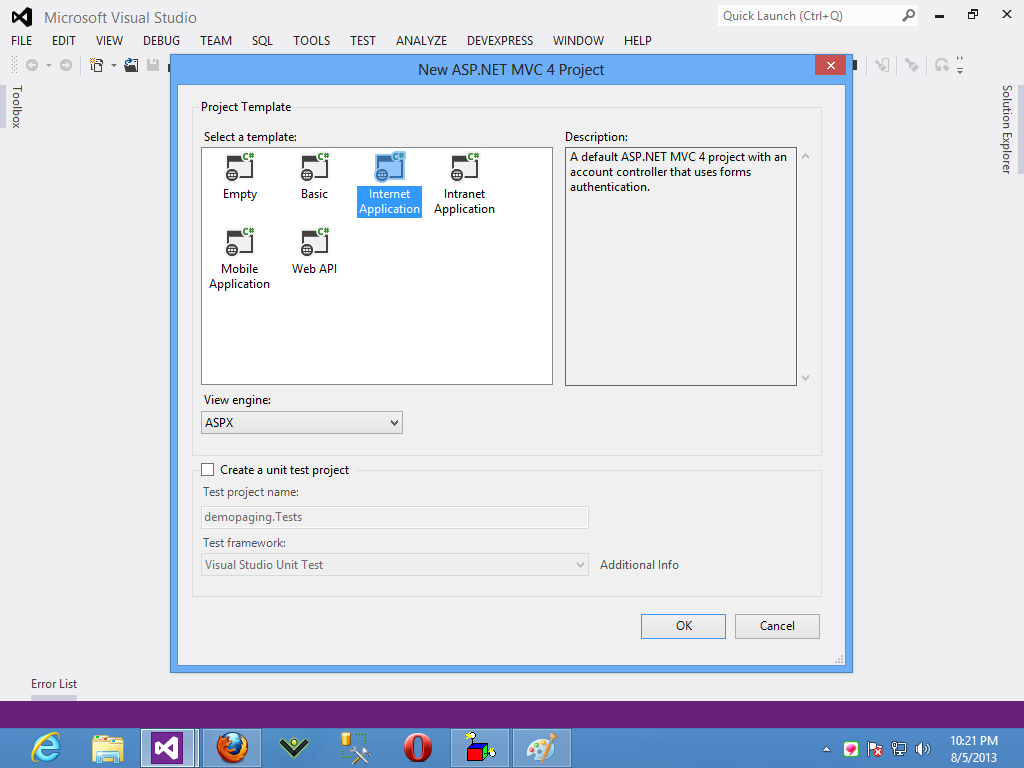Open the Action Center flag tray icon
1024x768 pixels.
click(x=874, y=749)
